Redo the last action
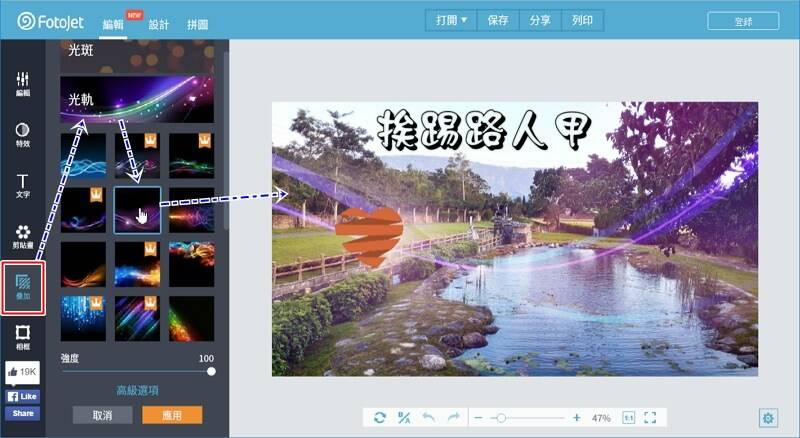The image size is (800, 438). pos(453,418)
